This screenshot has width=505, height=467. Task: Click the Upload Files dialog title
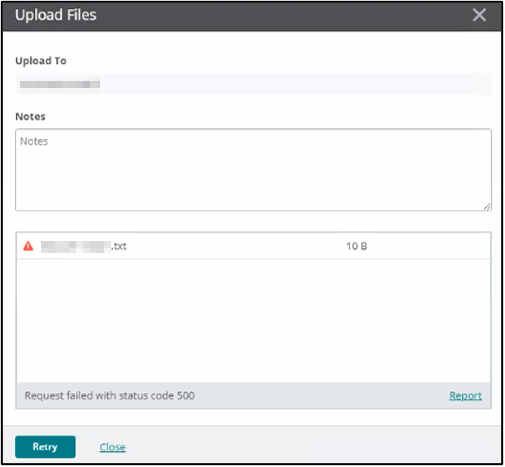(56, 15)
